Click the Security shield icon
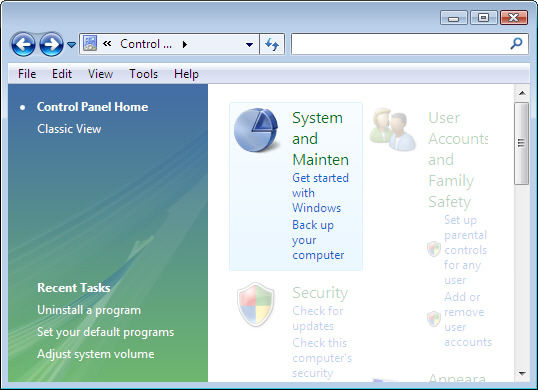This screenshot has height=390, width=538. pyautogui.click(x=256, y=304)
